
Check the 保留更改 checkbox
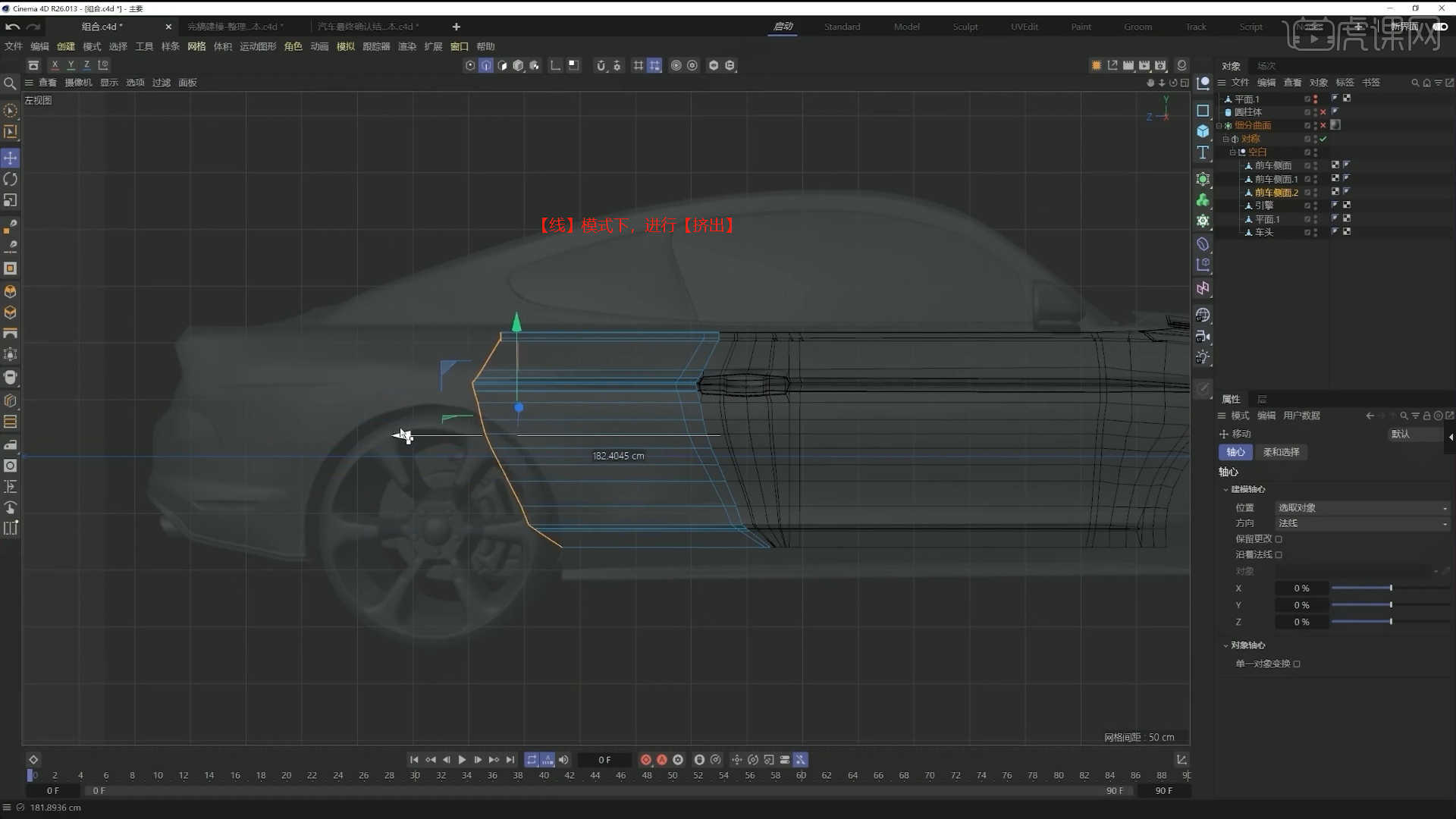[x=1279, y=538]
